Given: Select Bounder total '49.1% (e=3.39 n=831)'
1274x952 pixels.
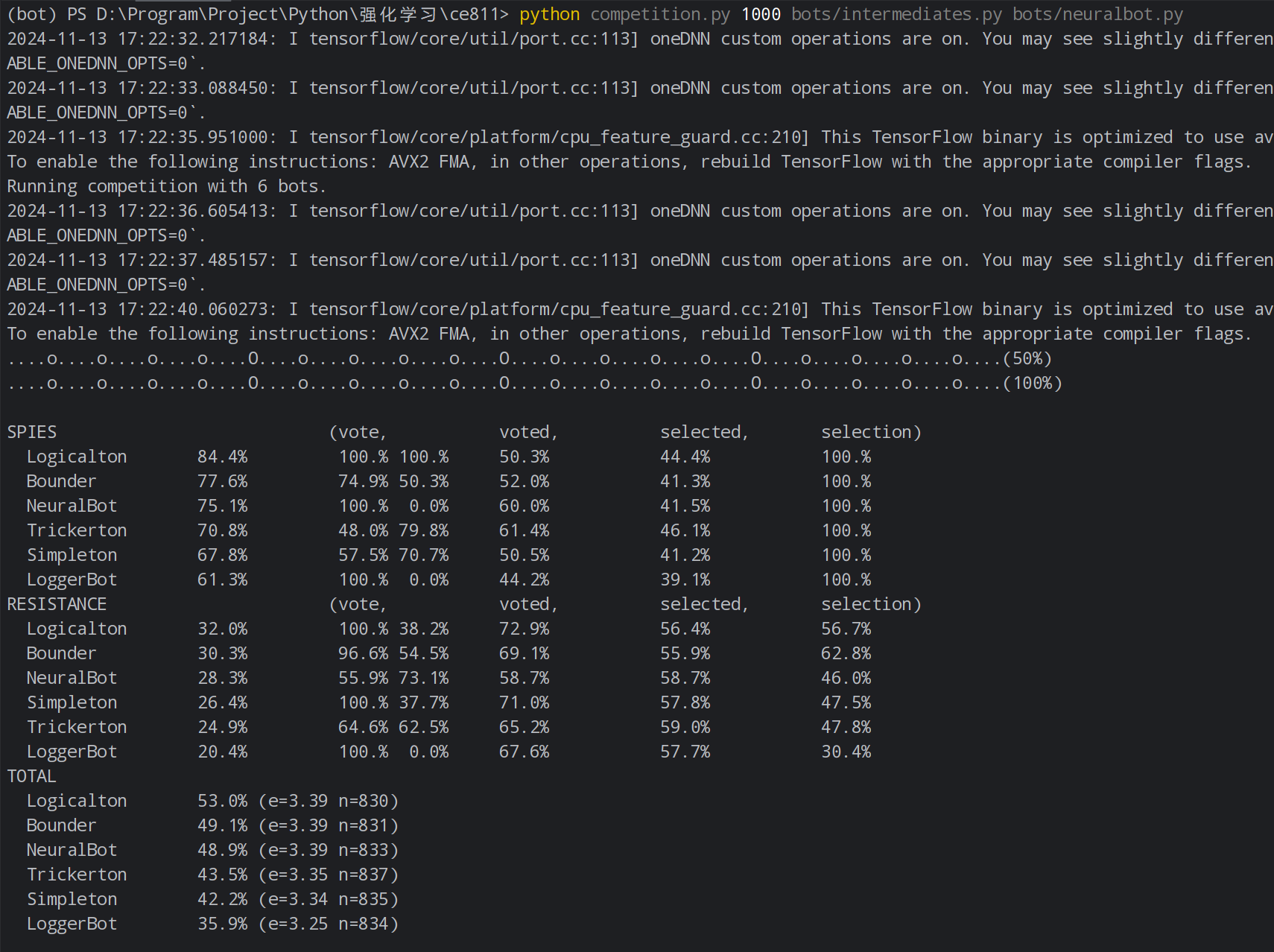Looking at the screenshot, I should [298, 825].
